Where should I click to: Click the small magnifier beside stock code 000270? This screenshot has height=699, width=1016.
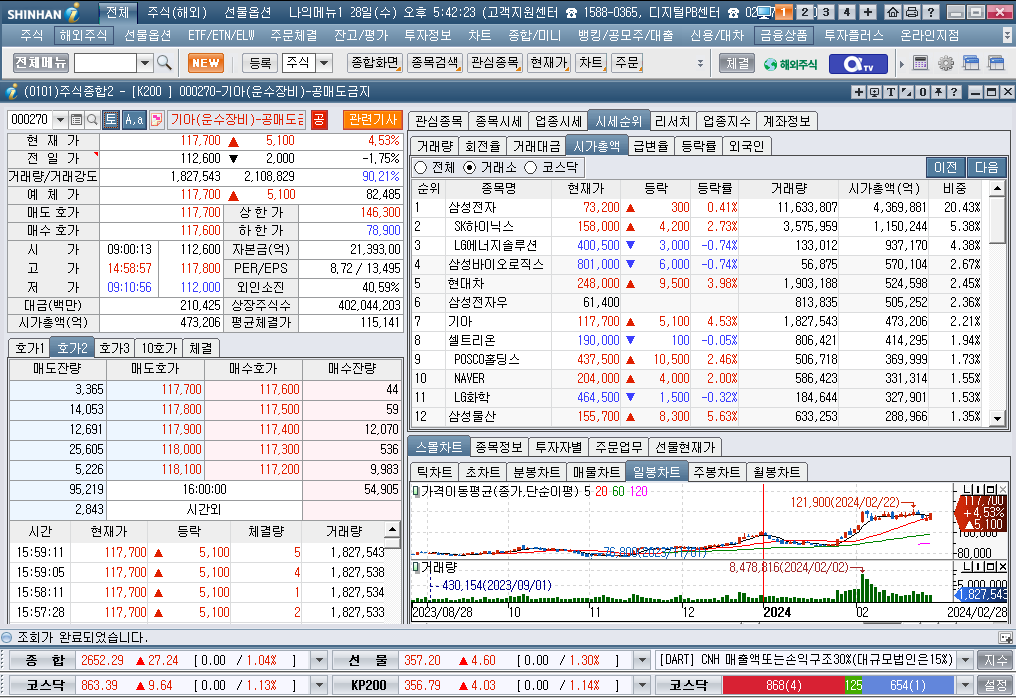pyautogui.click(x=92, y=120)
